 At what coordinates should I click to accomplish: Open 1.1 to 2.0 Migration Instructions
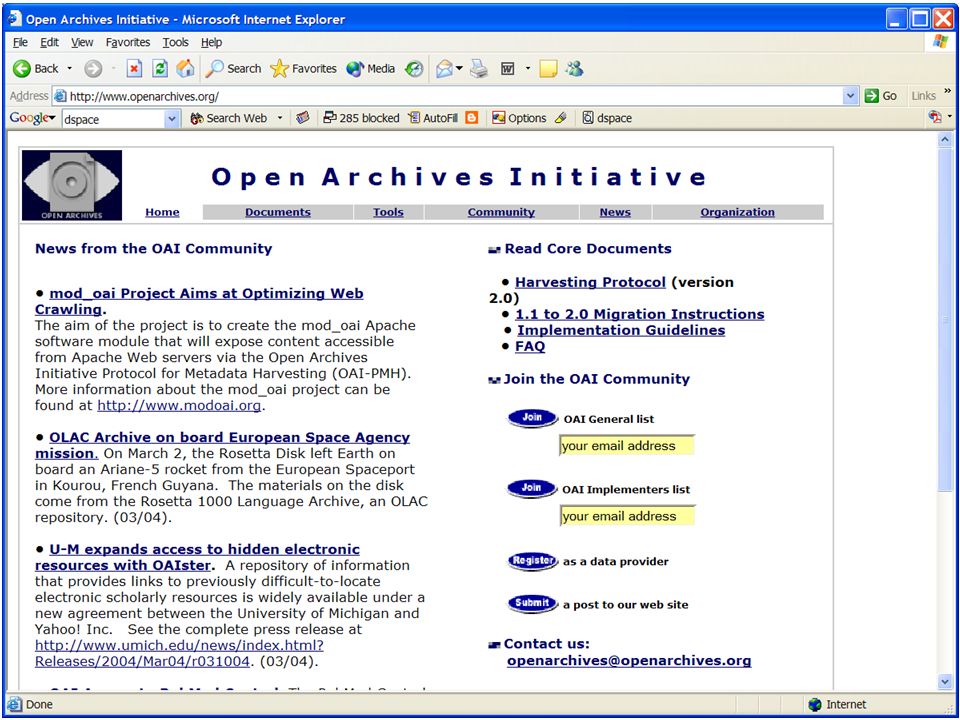(640, 314)
